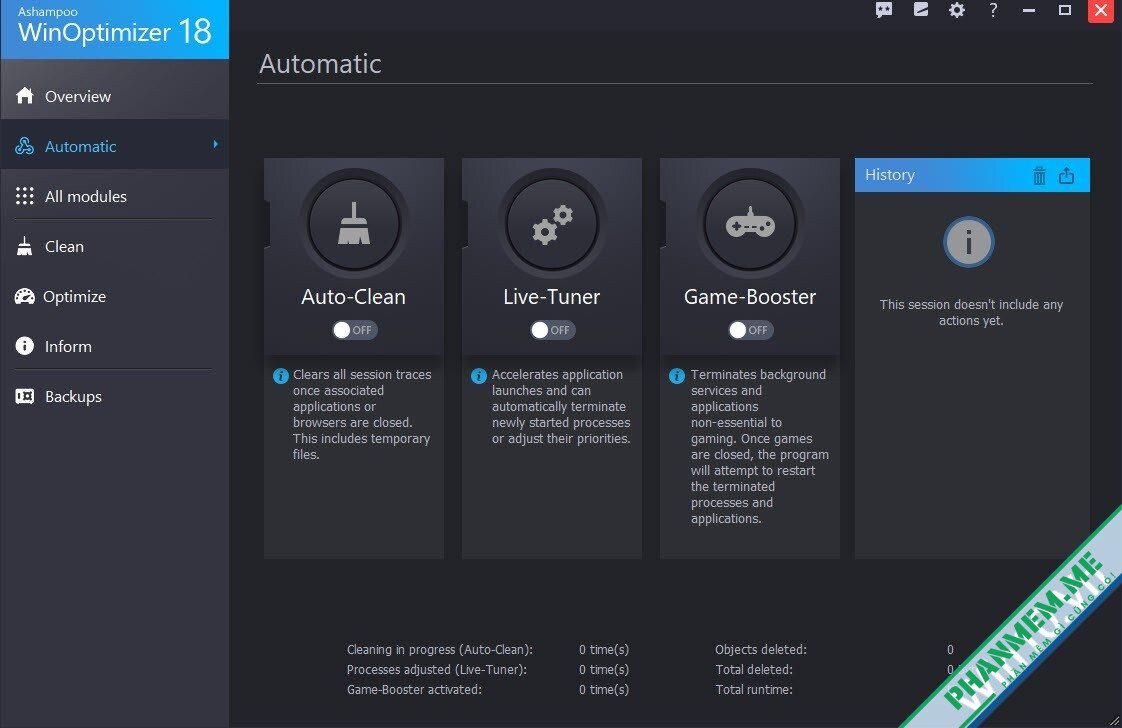Delete history with the trash icon
1122x728 pixels.
click(x=1039, y=175)
